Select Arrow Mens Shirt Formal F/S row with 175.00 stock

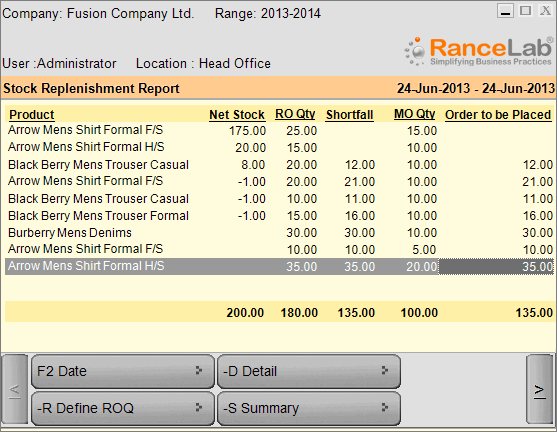point(279,130)
